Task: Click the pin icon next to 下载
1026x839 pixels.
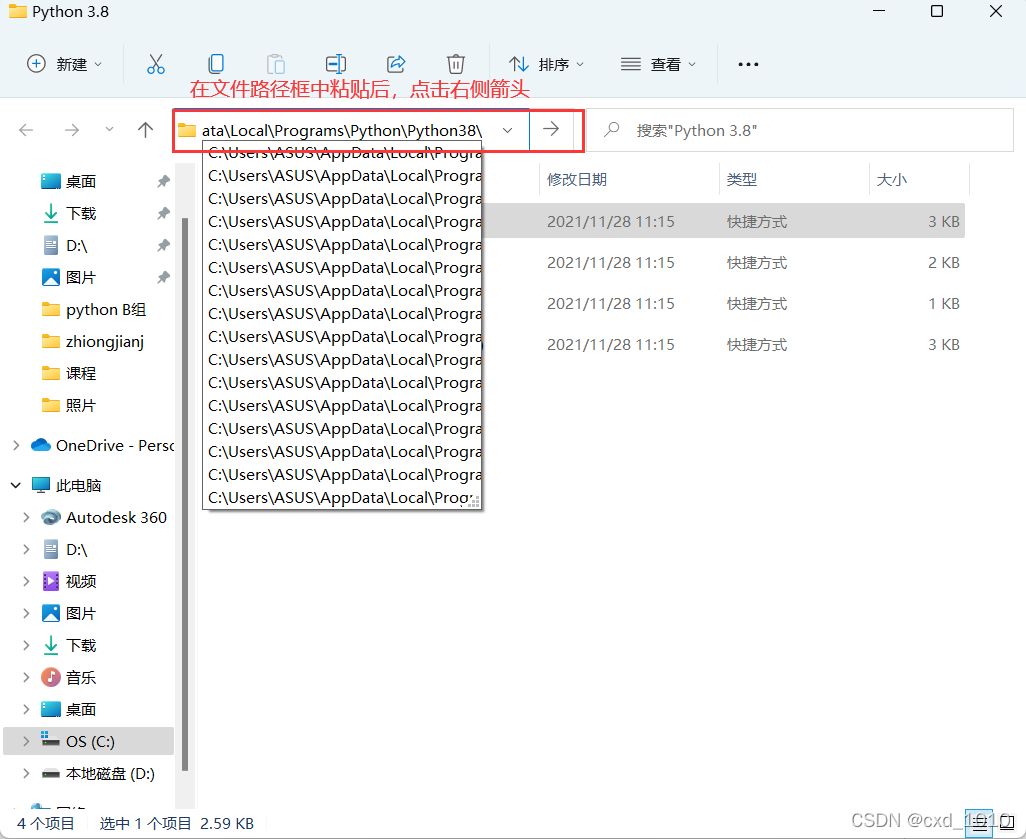Action: (x=164, y=213)
